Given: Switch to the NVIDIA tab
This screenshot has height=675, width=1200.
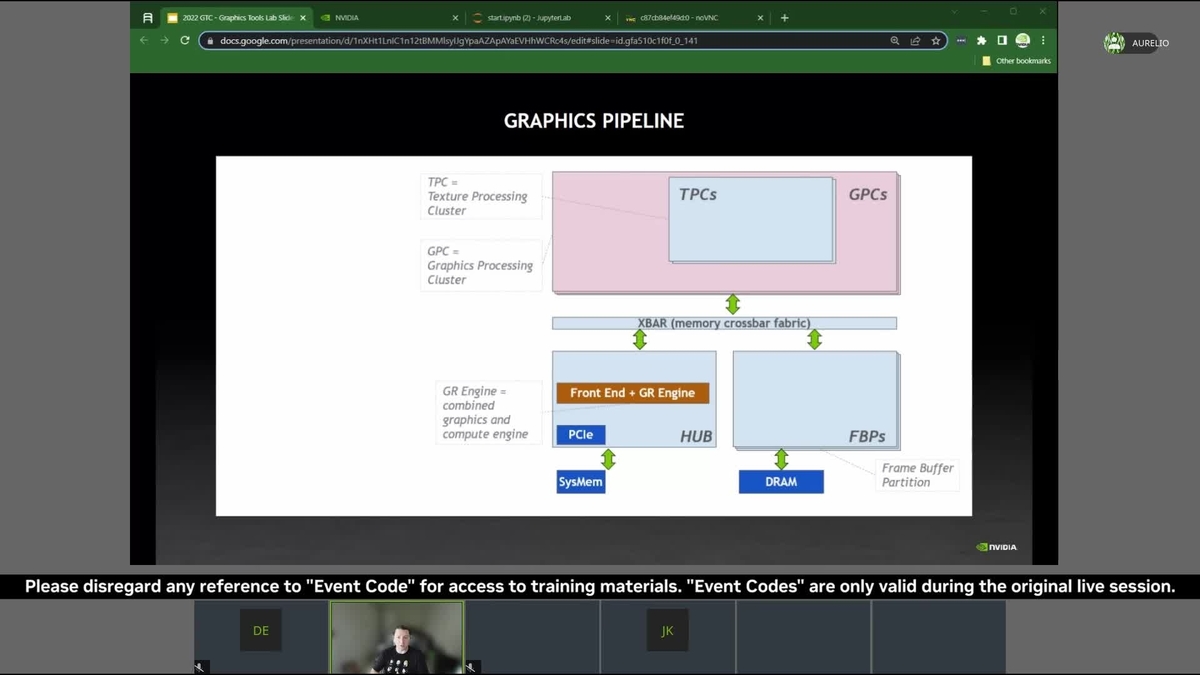Looking at the screenshot, I should [385, 18].
